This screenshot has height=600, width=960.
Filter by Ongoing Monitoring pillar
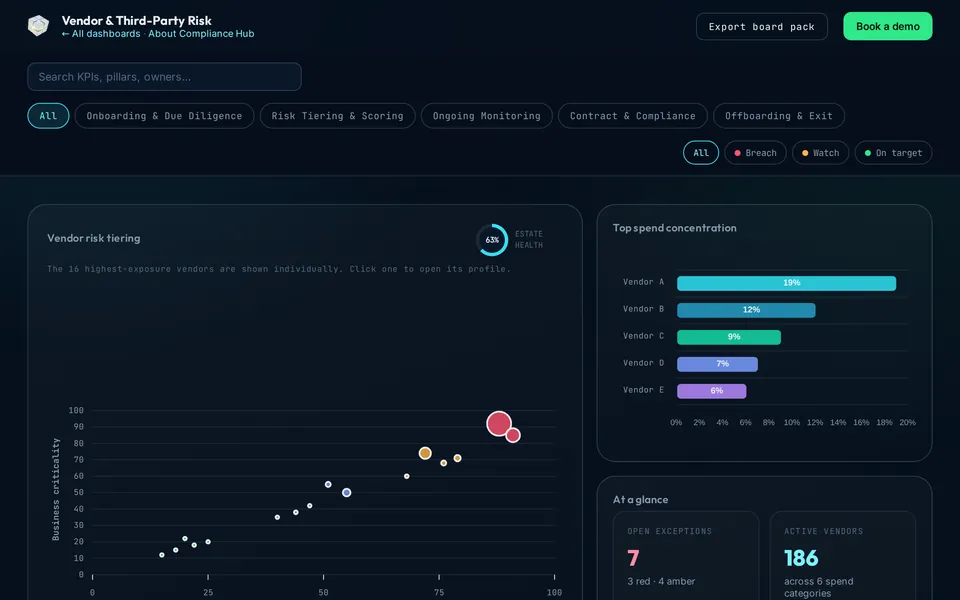(487, 116)
